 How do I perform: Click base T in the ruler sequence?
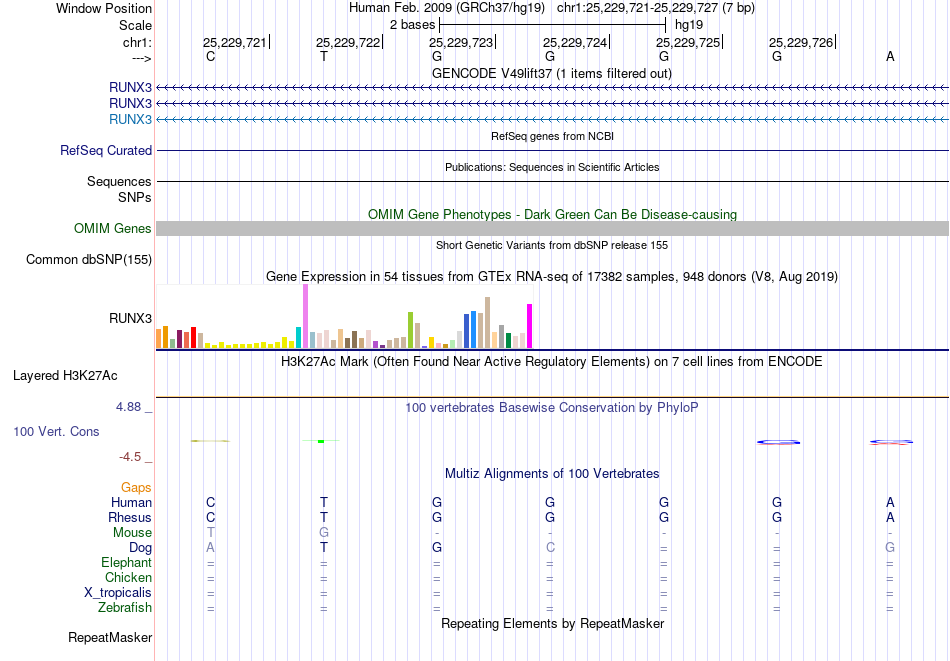[x=324, y=56]
